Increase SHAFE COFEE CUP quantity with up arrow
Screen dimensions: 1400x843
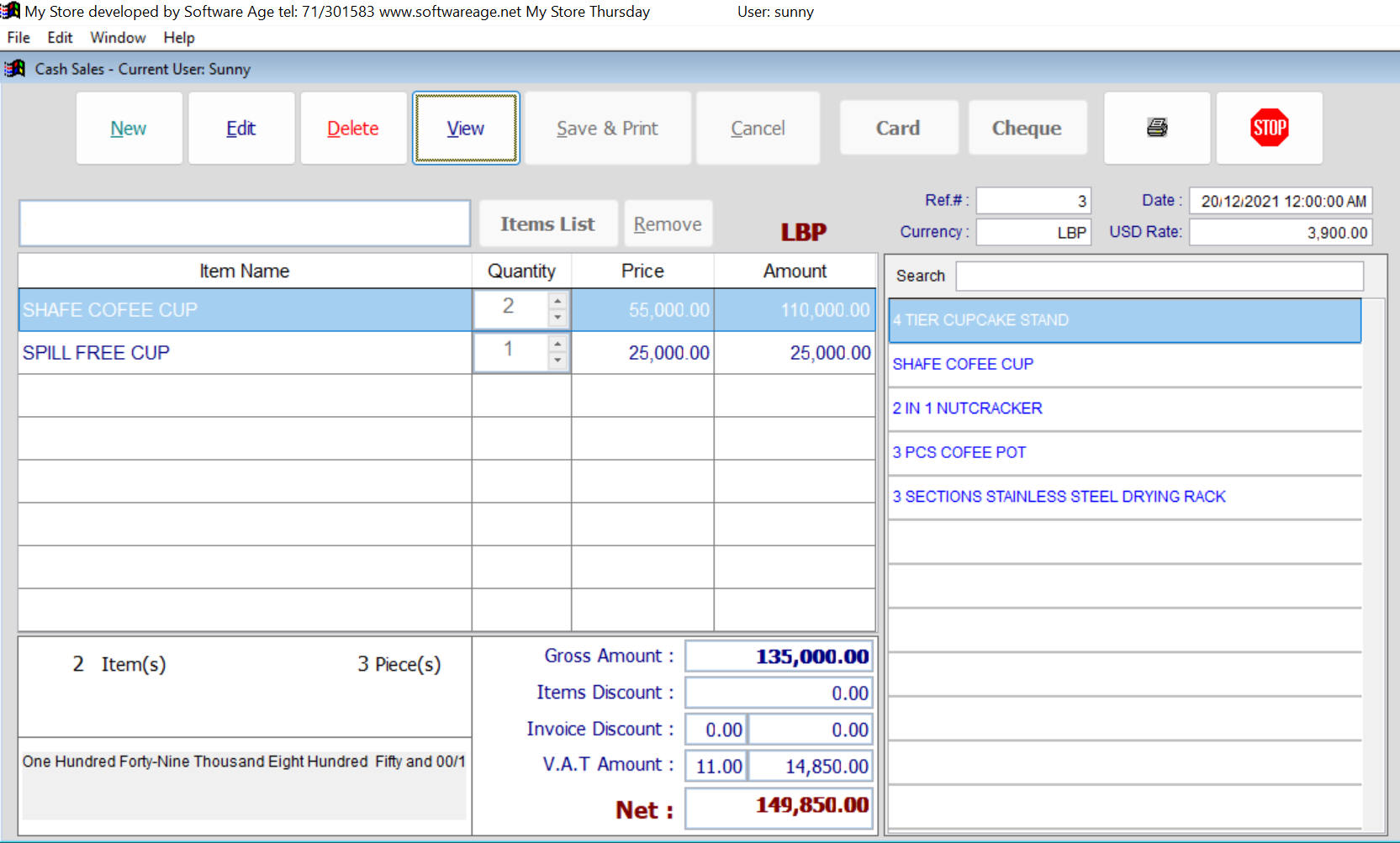[557, 299]
